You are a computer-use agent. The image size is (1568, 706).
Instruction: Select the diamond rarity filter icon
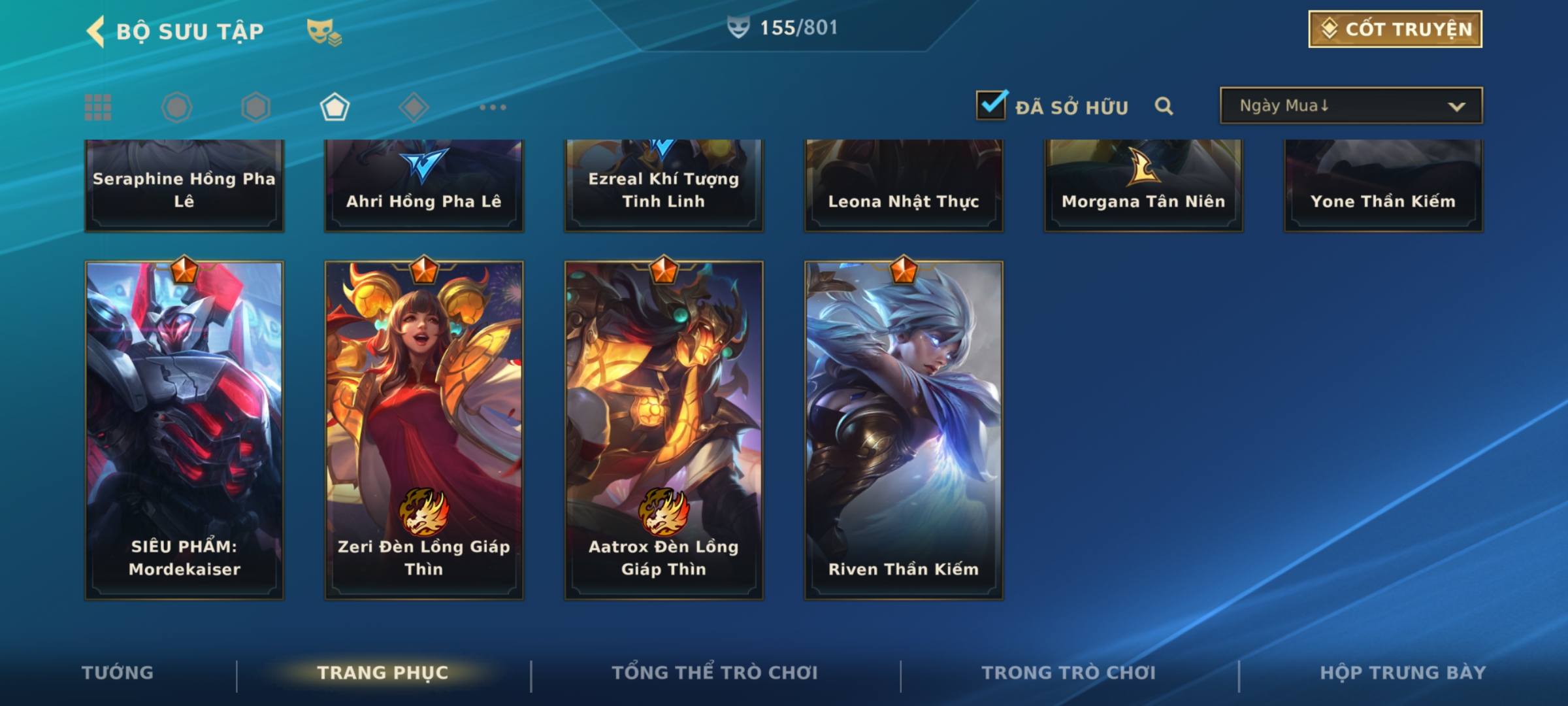(414, 107)
